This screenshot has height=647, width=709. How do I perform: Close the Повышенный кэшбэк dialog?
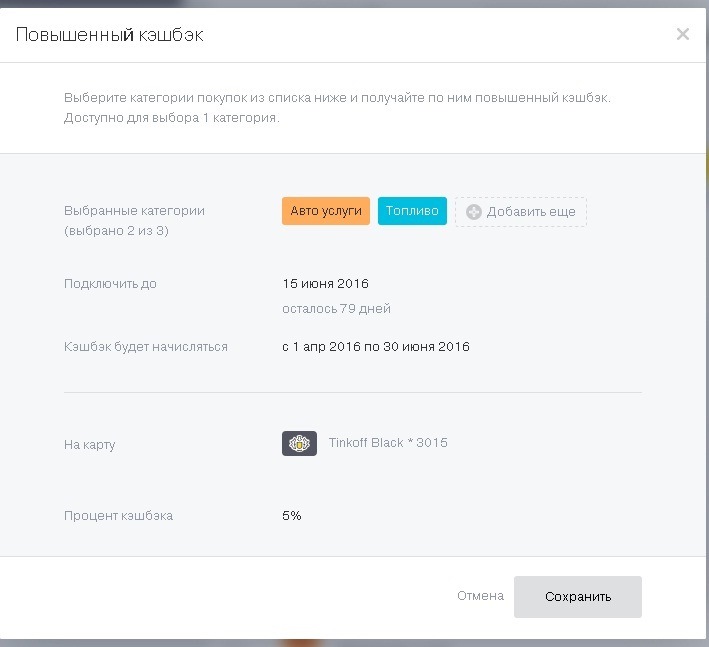click(682, 34)
